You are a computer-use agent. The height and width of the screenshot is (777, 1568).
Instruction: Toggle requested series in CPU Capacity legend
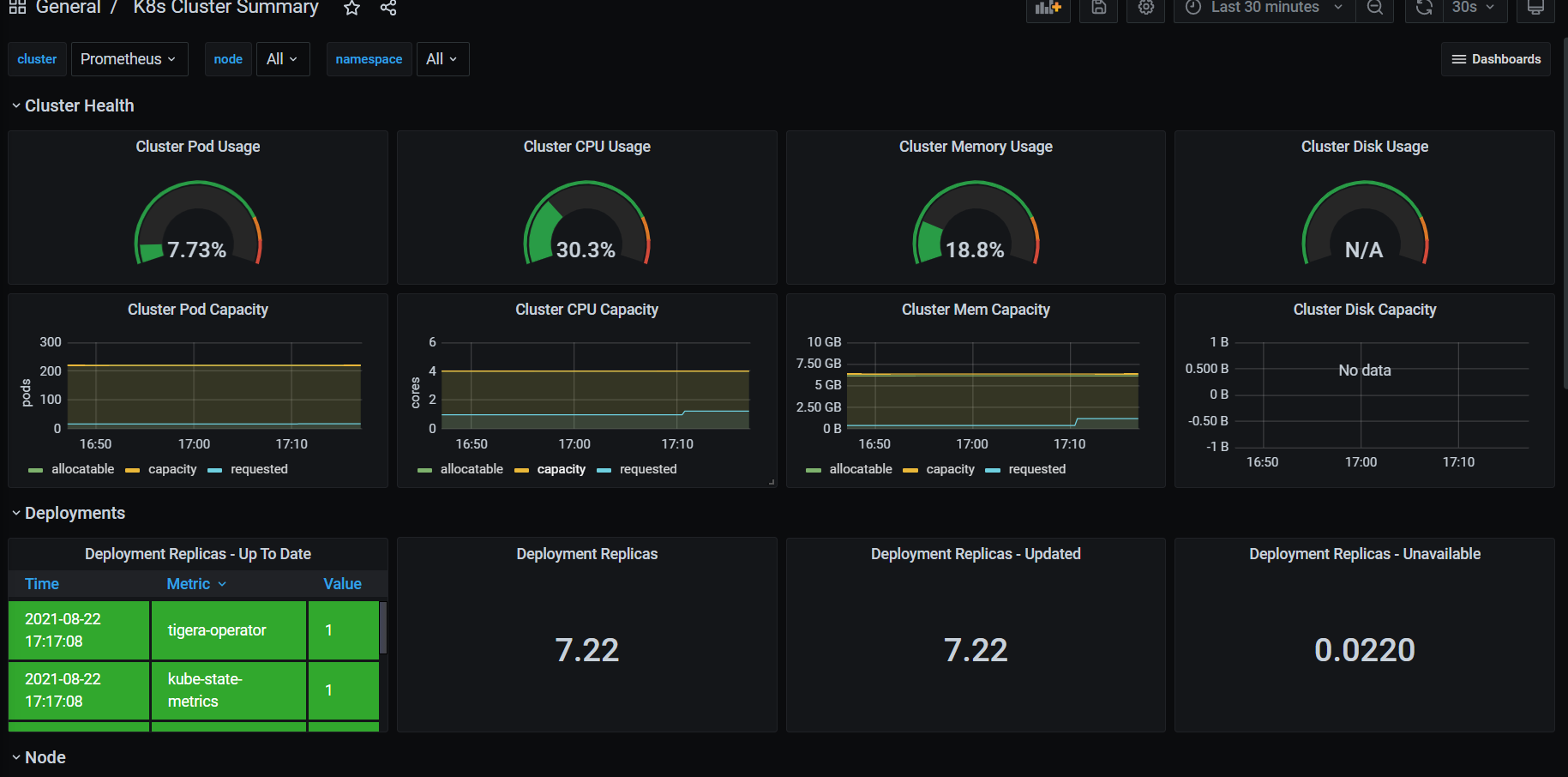pos(648,469)
